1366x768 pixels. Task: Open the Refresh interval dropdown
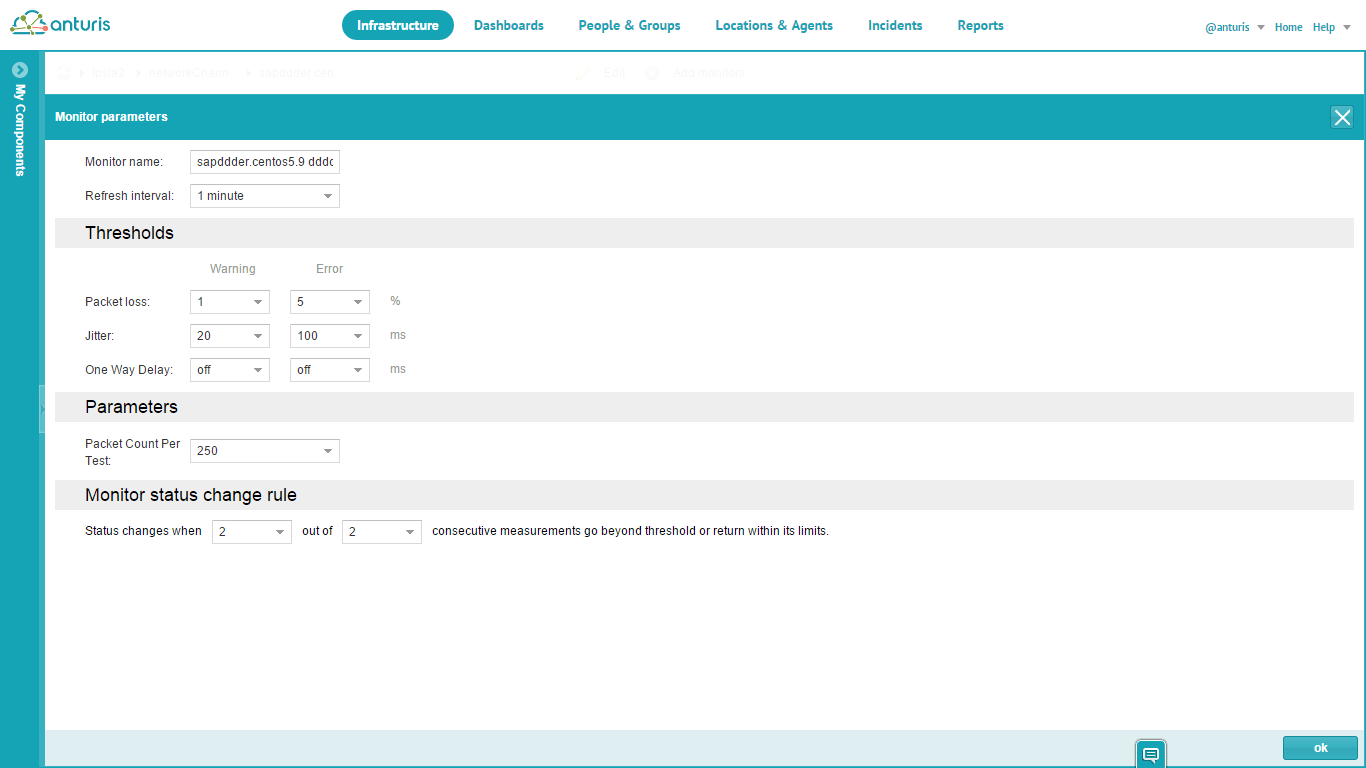click(265, 196)
